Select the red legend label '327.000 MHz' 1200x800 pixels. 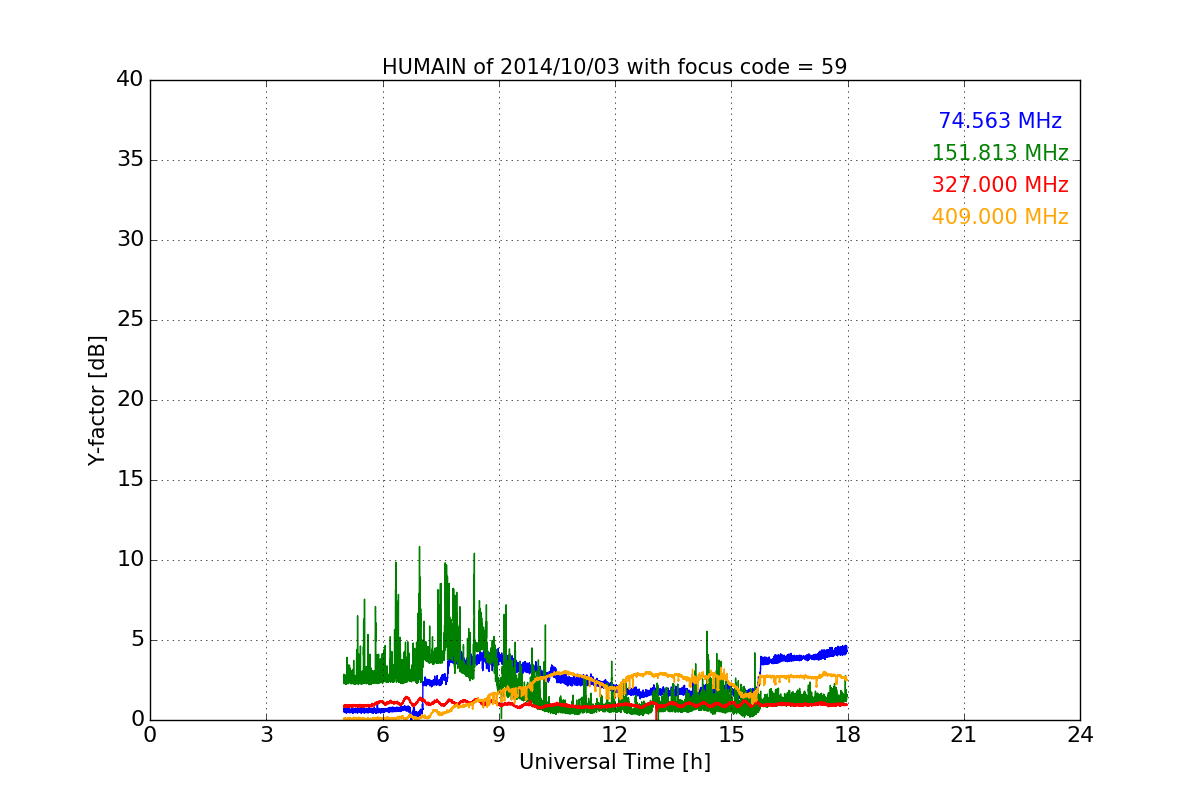1000,185
